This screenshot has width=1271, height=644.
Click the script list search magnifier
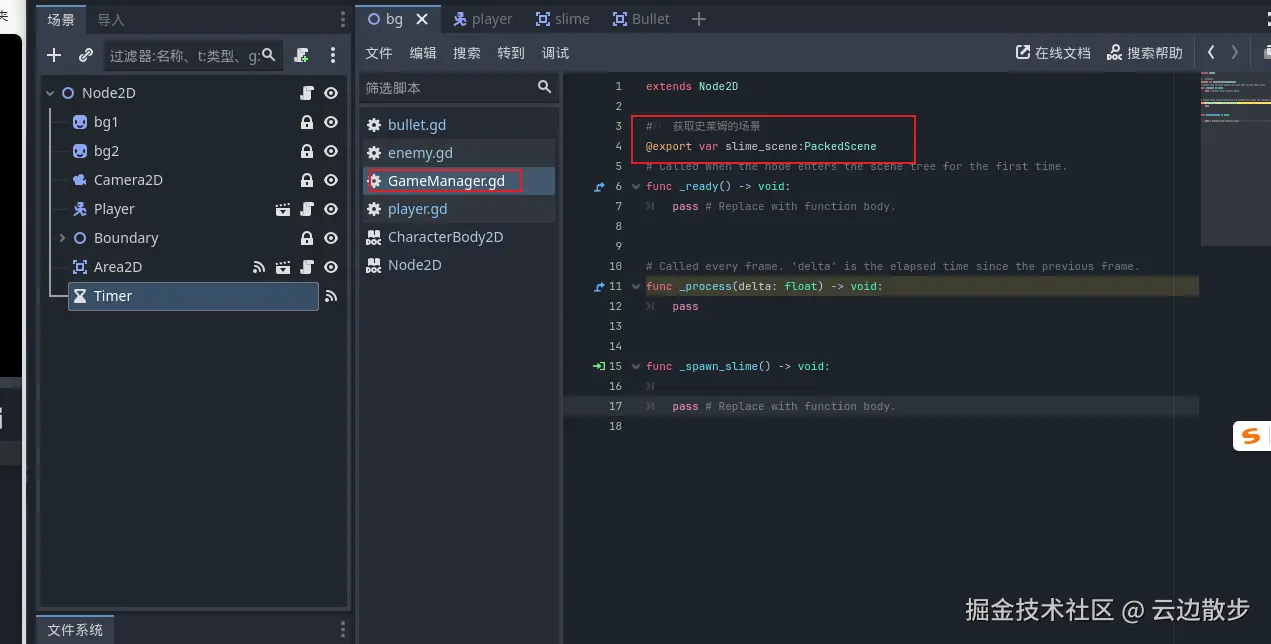[544, 87]
